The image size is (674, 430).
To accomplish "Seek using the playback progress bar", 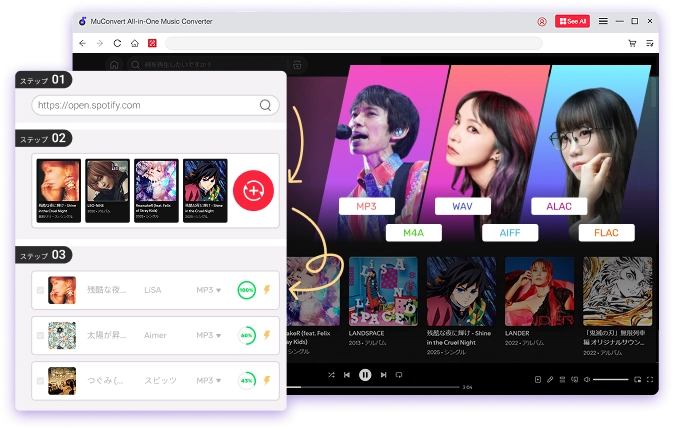I will click(373, 387).
